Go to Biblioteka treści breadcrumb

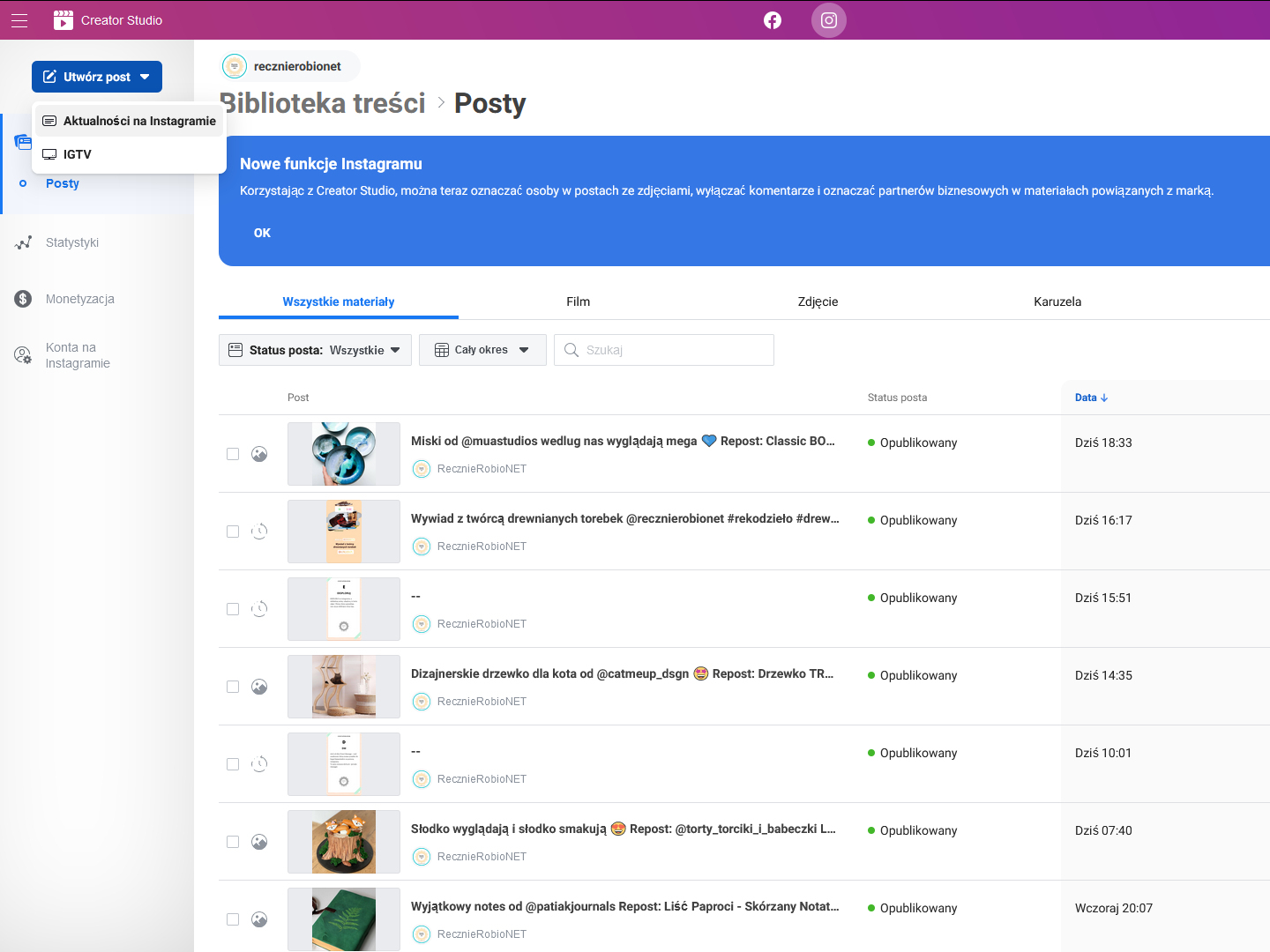click(x=323, y=103)
